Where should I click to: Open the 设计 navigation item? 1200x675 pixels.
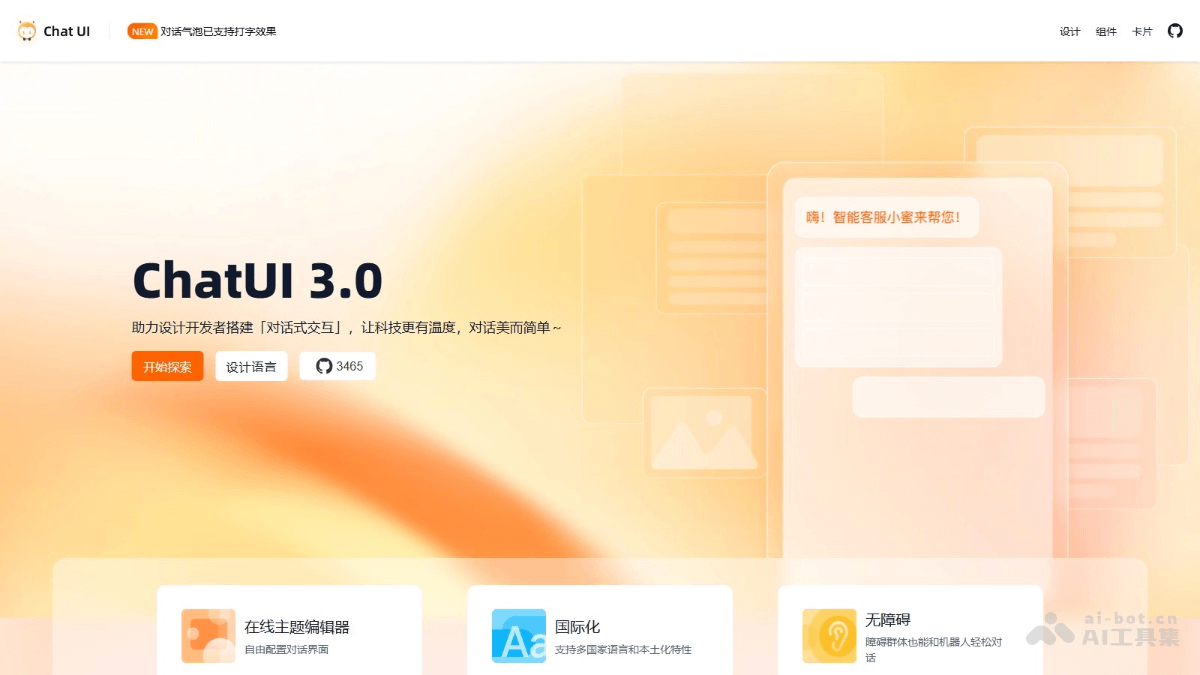pyautogui.click(x=1070, y=31)
